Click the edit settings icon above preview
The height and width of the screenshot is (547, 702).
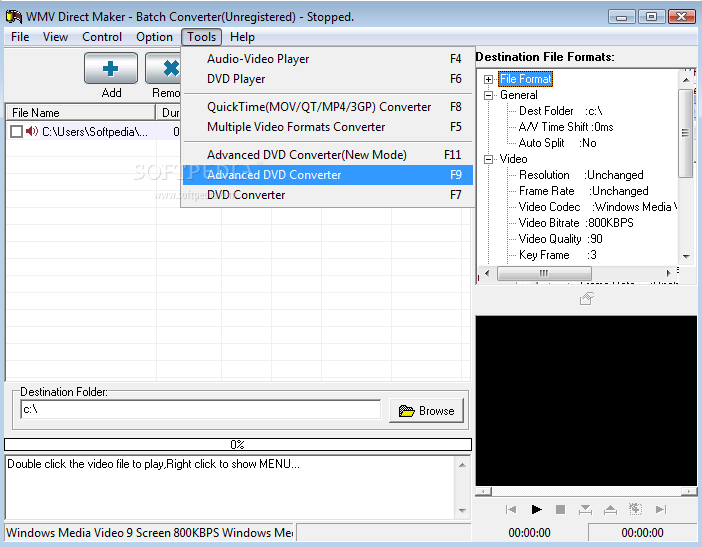(x=586, y=298)
